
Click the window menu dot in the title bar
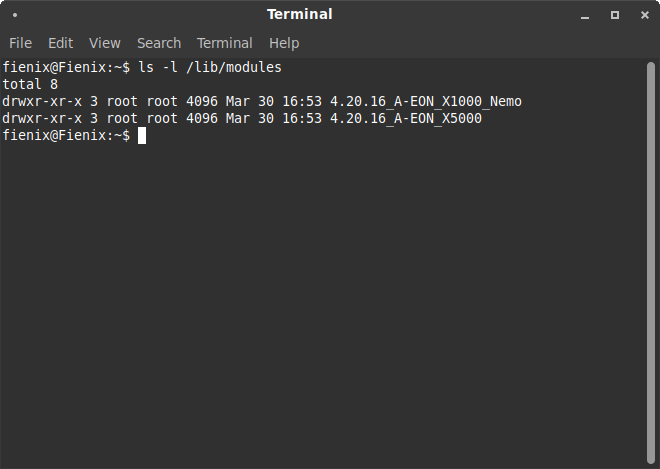[x=15, y=15]
